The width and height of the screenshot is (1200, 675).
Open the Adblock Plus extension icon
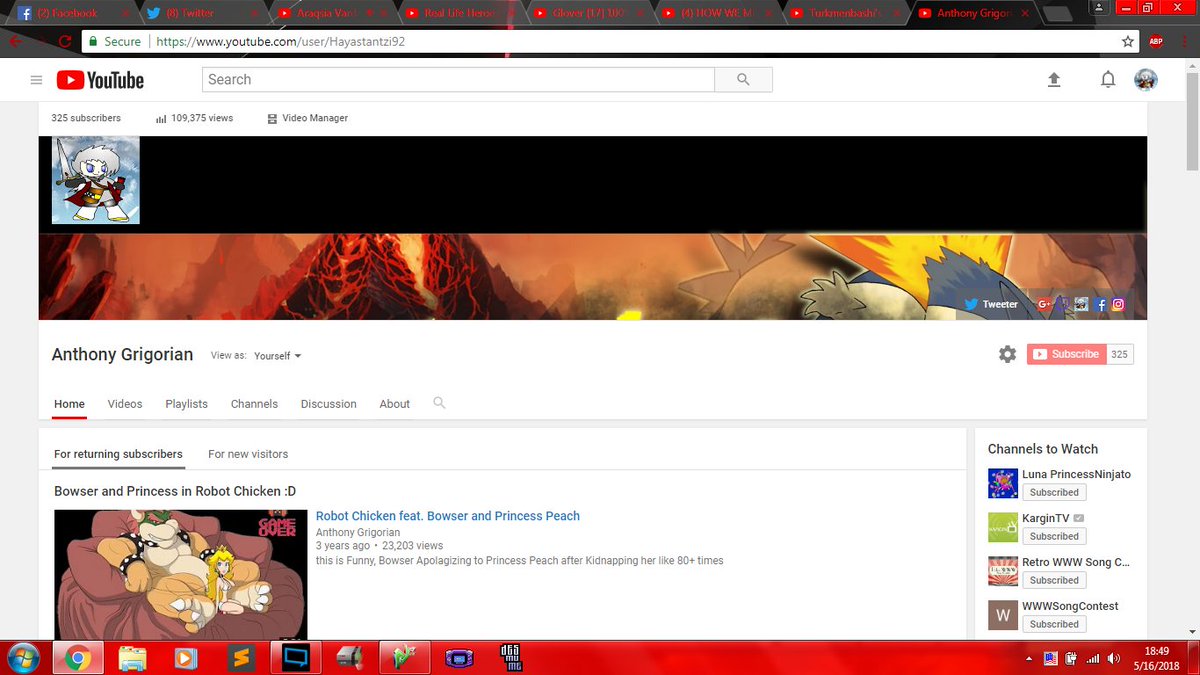coord(1156,42)
